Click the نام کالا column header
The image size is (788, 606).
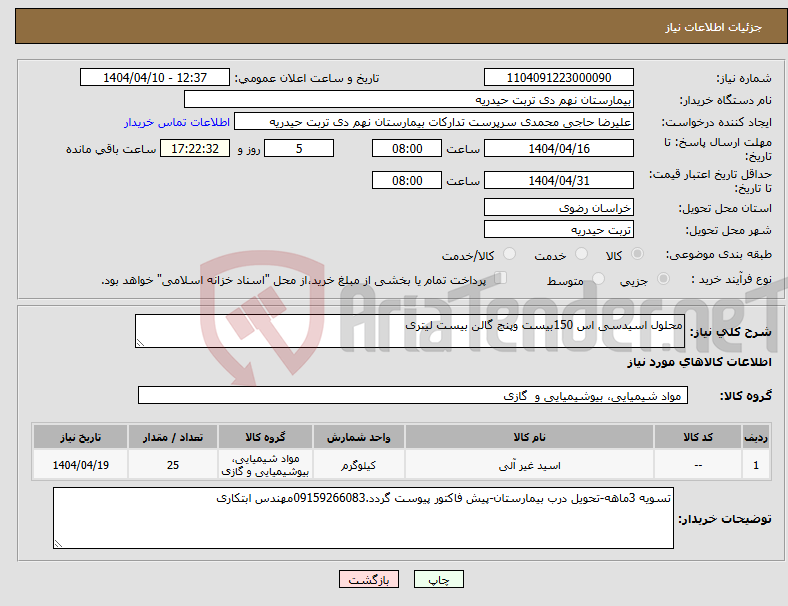pos(529,437)
